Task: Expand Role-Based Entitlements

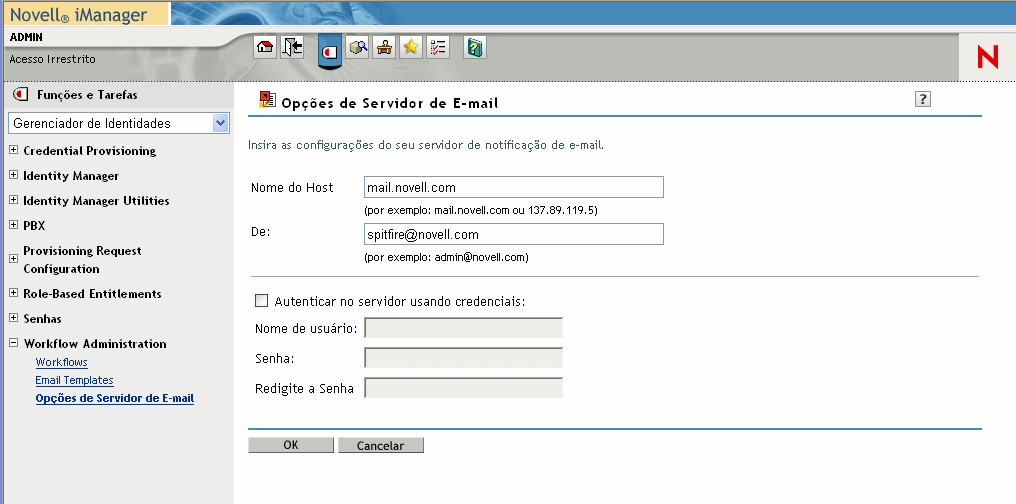Action: point(14,293)
